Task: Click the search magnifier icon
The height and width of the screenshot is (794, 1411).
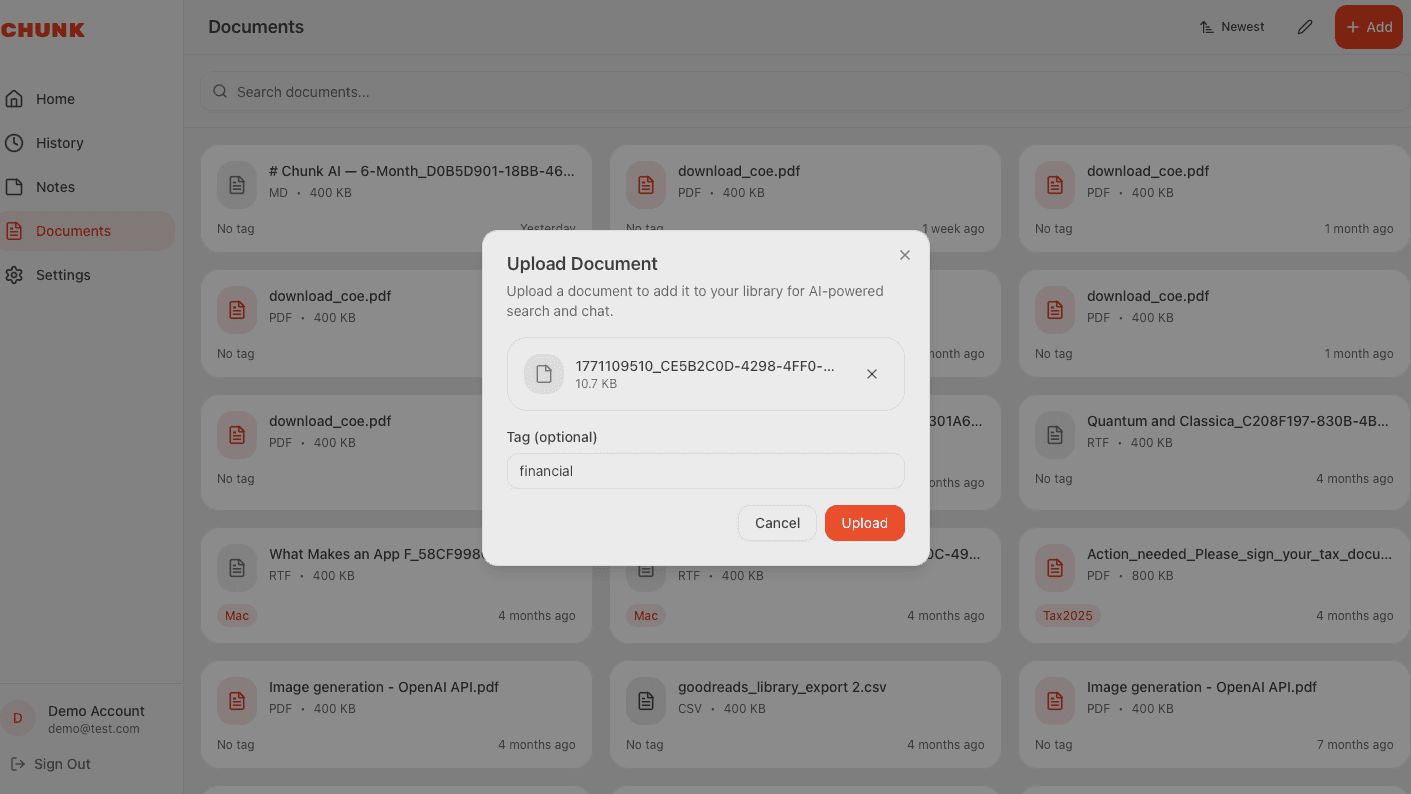Action: click(219, 91)
